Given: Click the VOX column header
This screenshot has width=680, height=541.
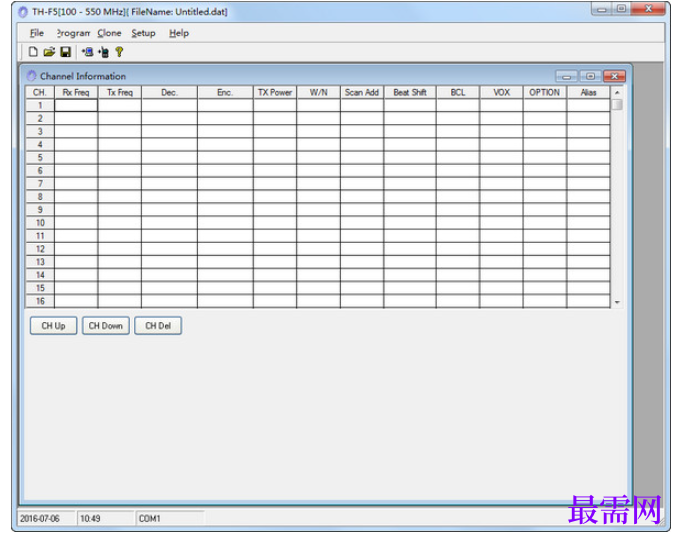Looking at the screenshot, I should click(501, 92).
